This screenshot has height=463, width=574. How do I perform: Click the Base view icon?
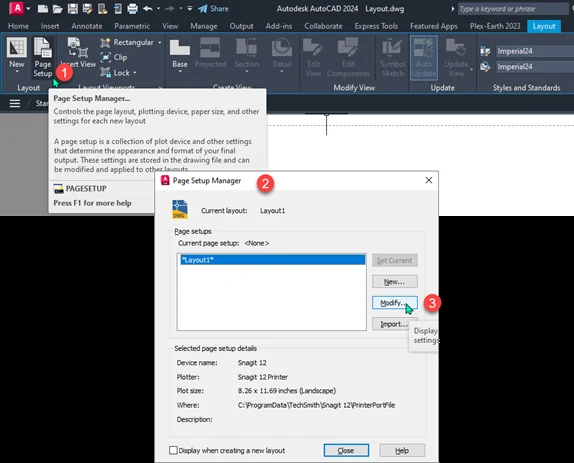(180, 48)
